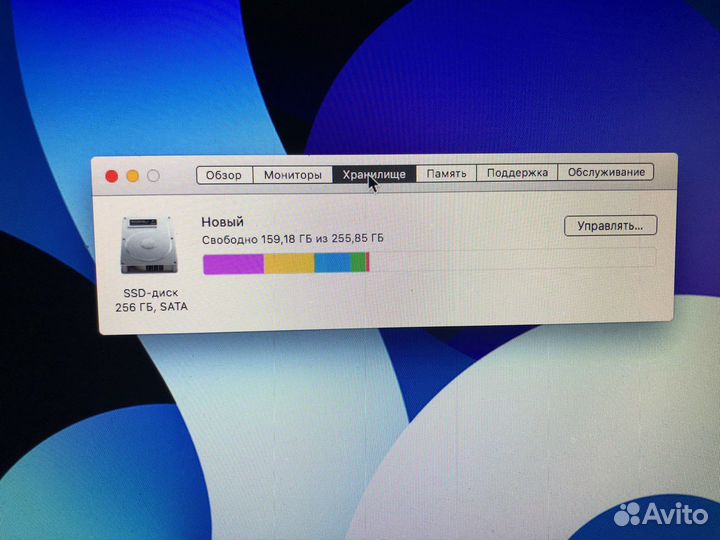This screenshot has height=540, width=720.
Task: Open the Обслуживание tab
Action: pyautogui.click(x=606, y=172)
